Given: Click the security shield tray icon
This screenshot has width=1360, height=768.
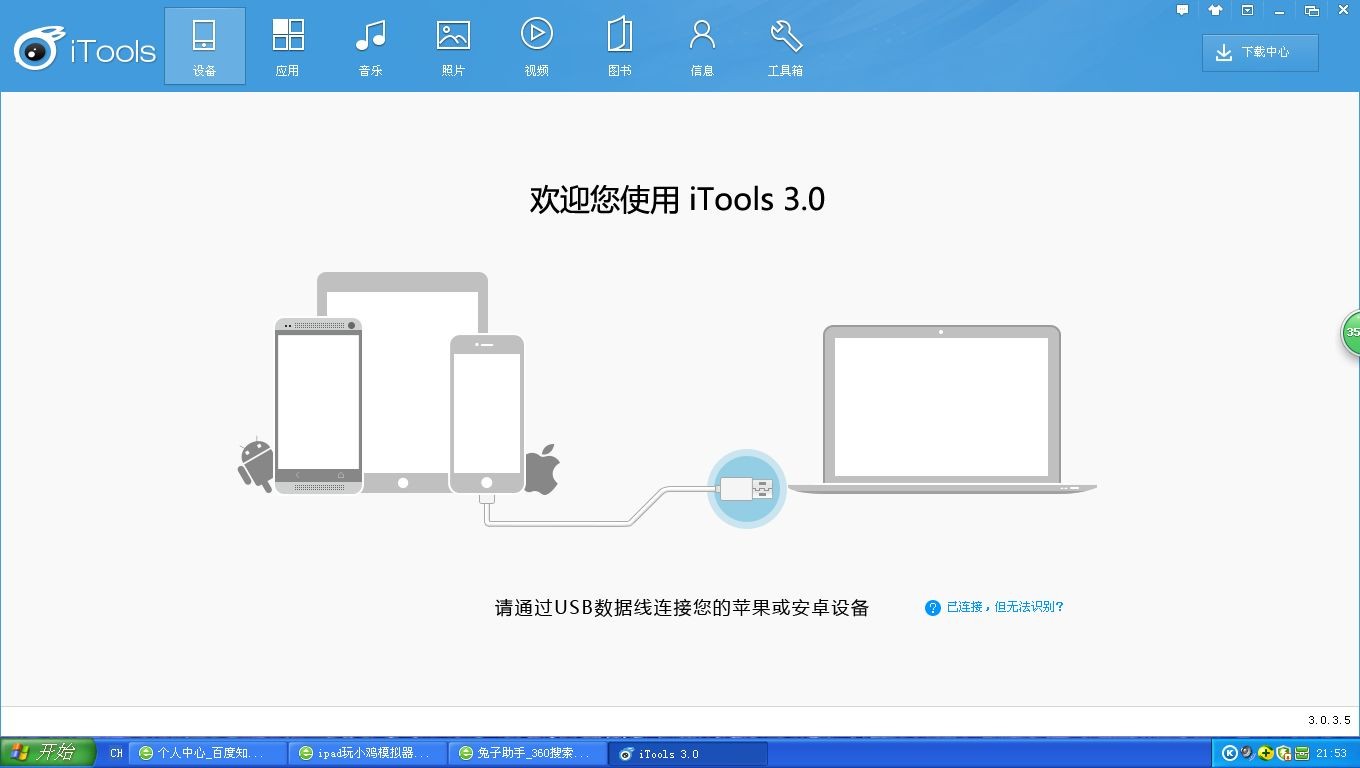Looking at the screenshot, I should click(x=1284, y=753).
